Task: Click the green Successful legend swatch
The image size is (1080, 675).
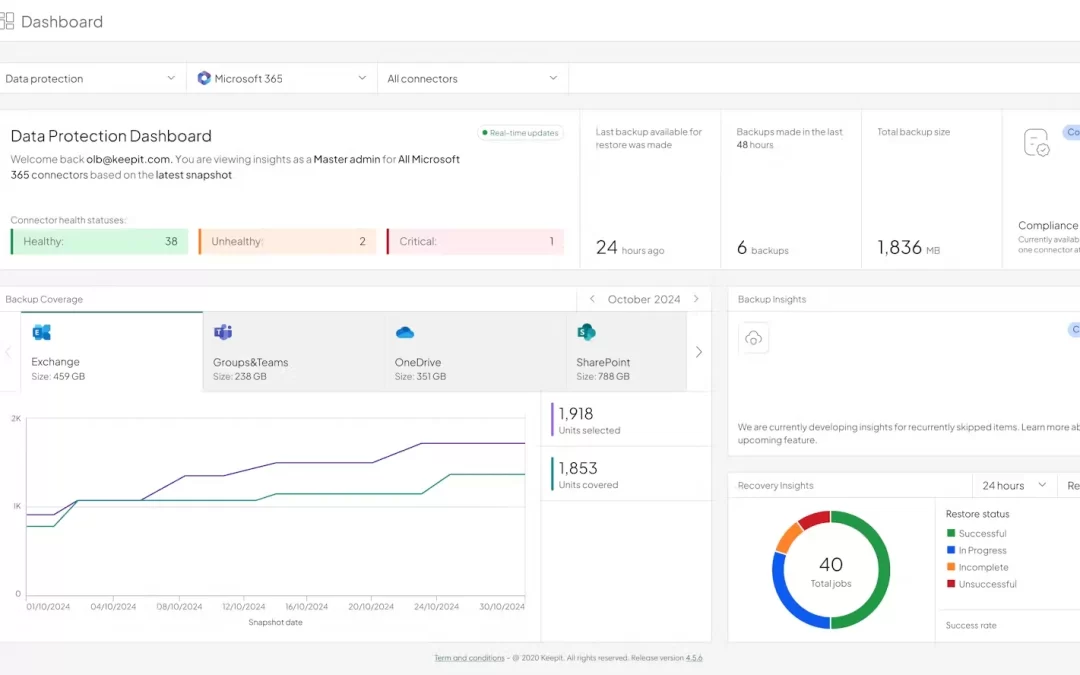Action: (951, 534)
